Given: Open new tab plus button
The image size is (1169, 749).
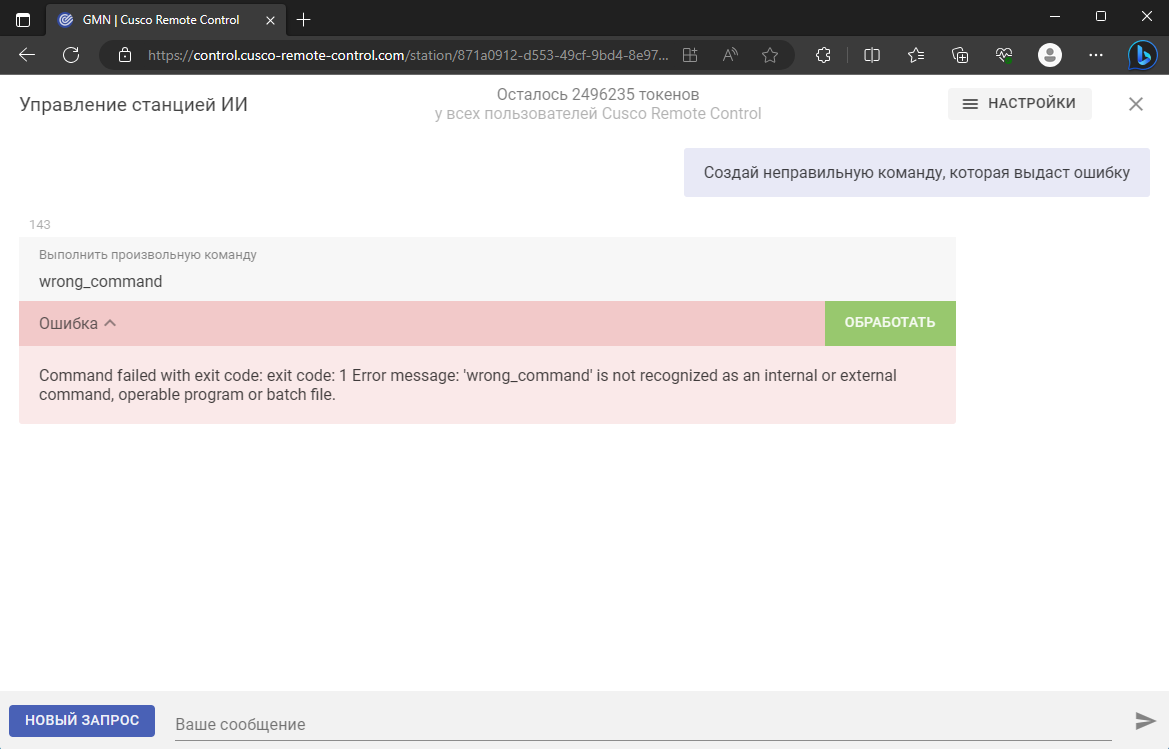Looking at the screenshot, I should point(303,20).
